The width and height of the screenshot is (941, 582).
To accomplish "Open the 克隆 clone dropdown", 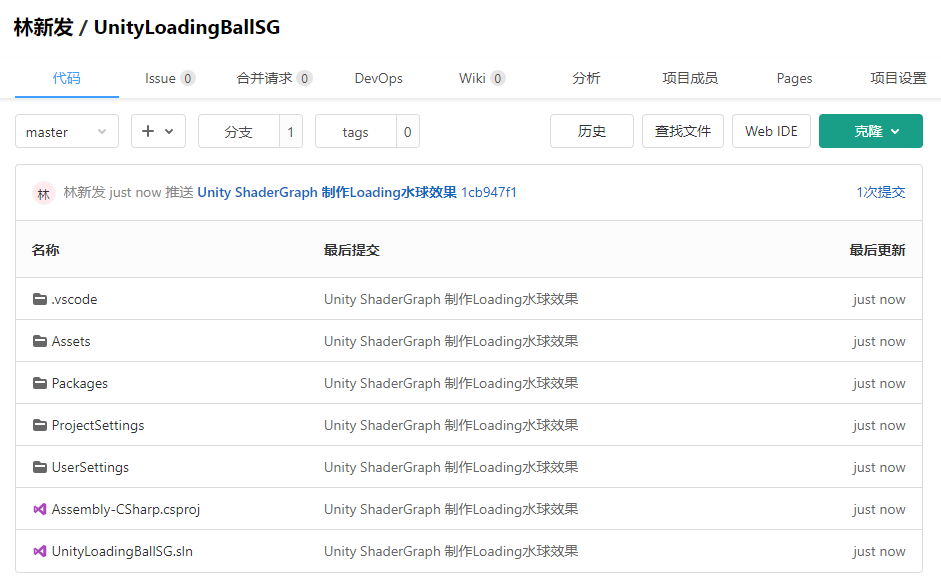I will coord(870,131).
